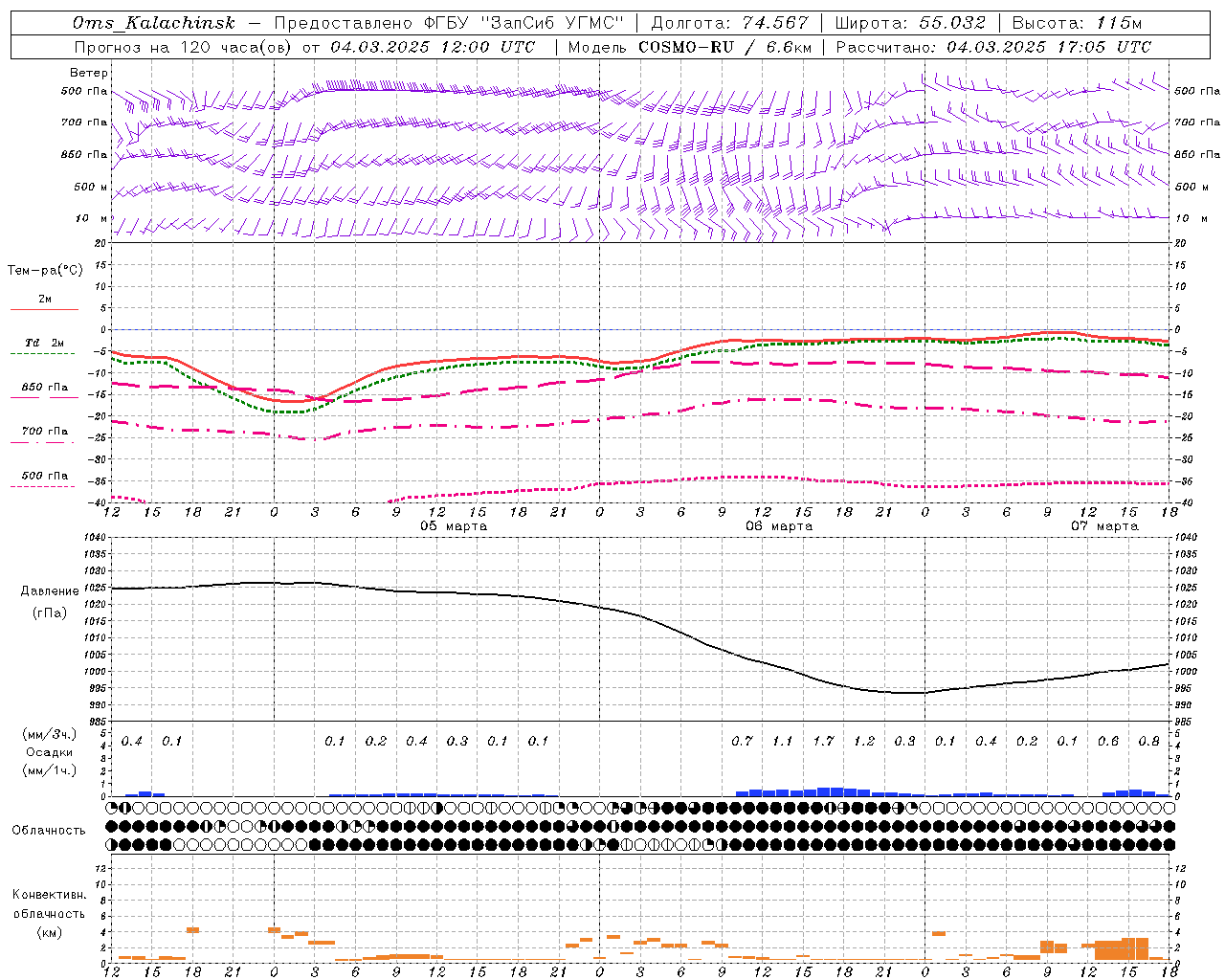Screen dimensions: 1225x980
Task: Click the 1.7 precipitation value
Action: [x=823, y=741]
